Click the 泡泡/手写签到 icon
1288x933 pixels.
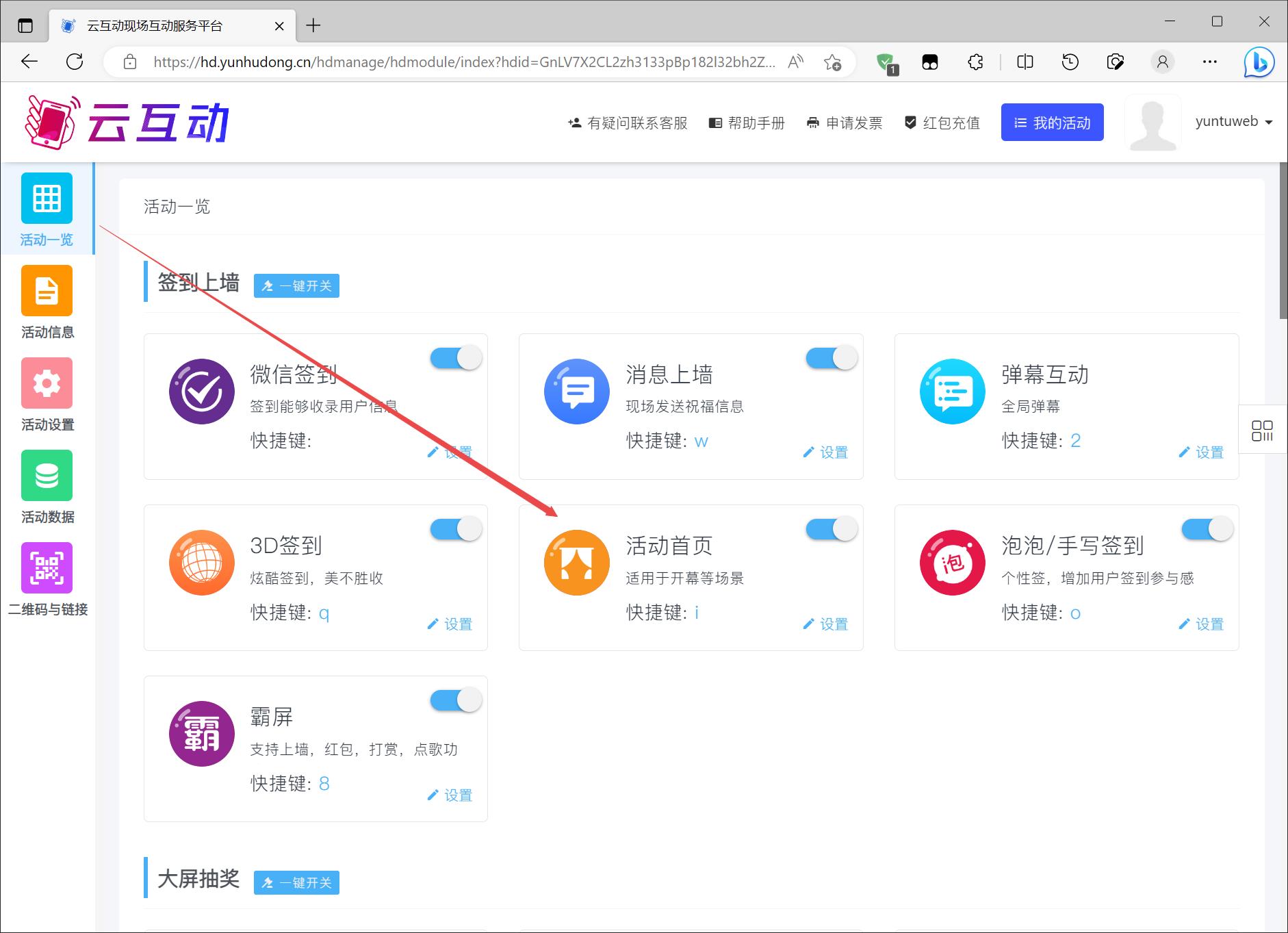tap(953, 563)
